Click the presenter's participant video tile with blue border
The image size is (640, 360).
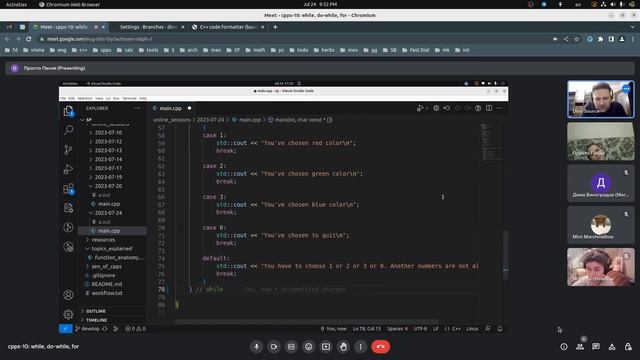click(x=601, y=99)
